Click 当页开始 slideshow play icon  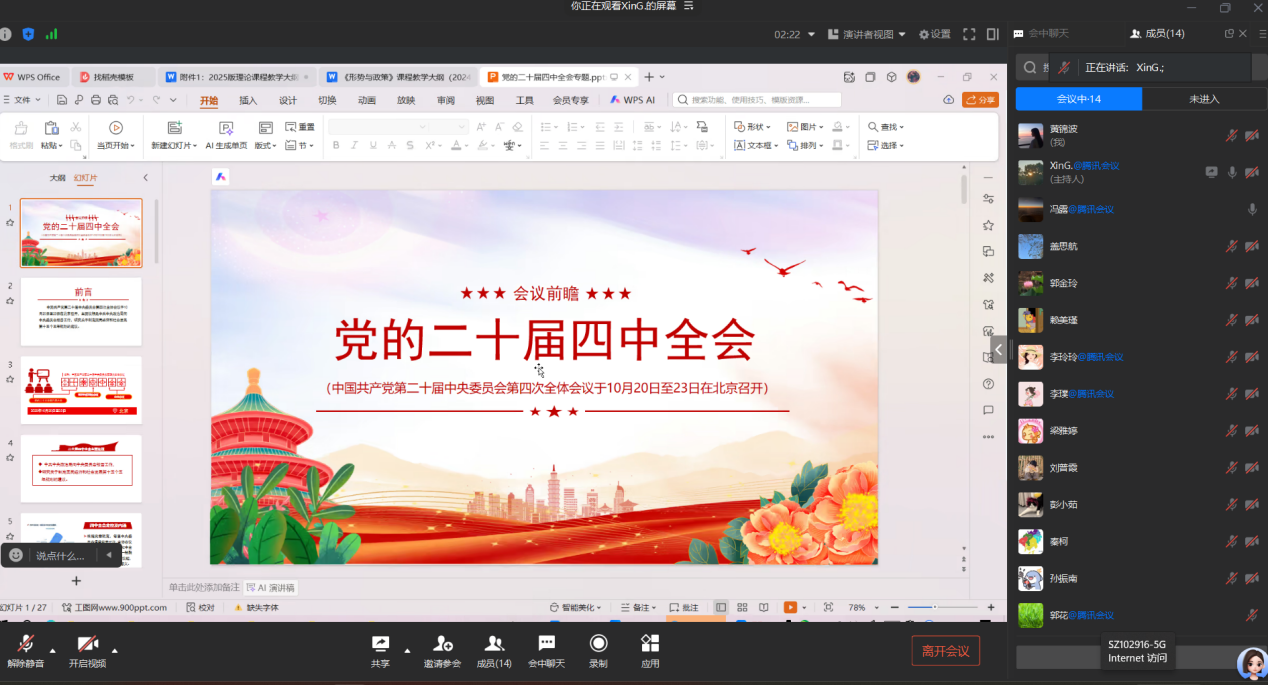[116, 127]
